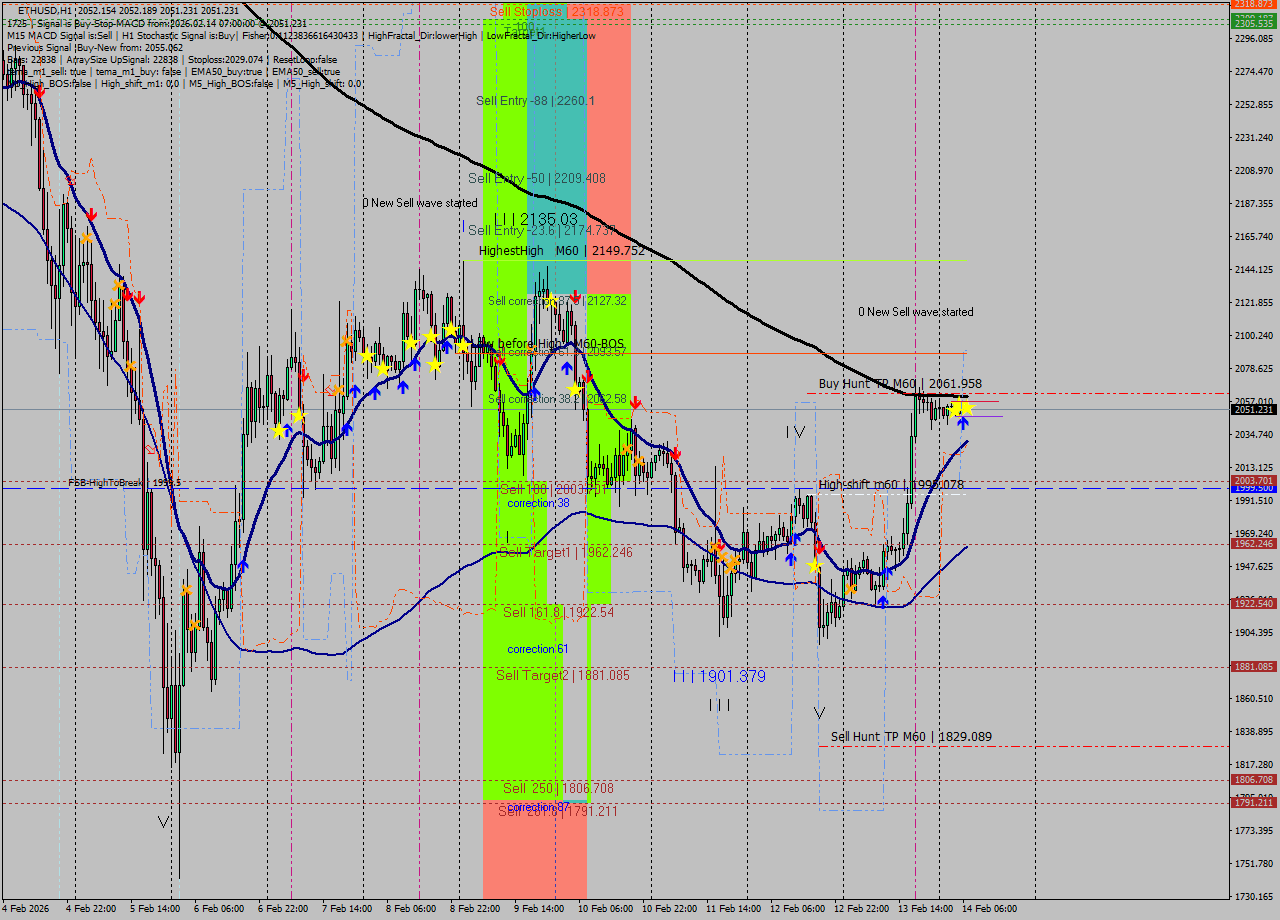Screen dimensions: 1280x920
Task: Click the 0 New Sell wave started text
Action: 417,203
